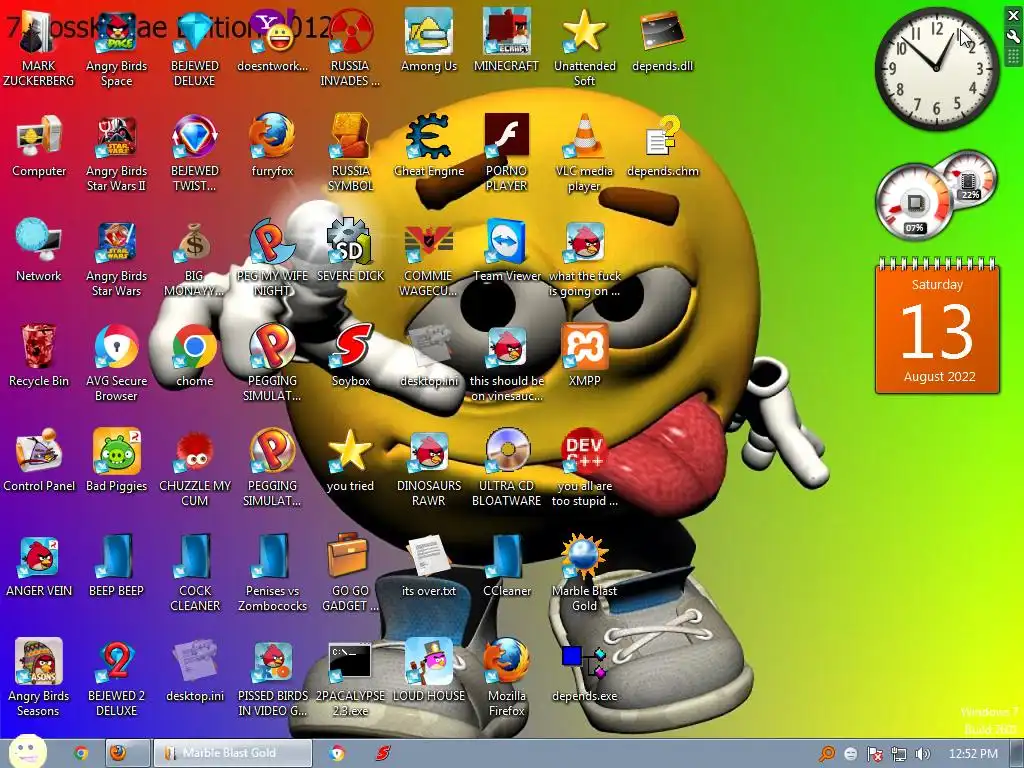Viewport: 1024px width, 768px height.
Task: Click the pinned Chrome taskbar icon
Action: coord(81,753)
